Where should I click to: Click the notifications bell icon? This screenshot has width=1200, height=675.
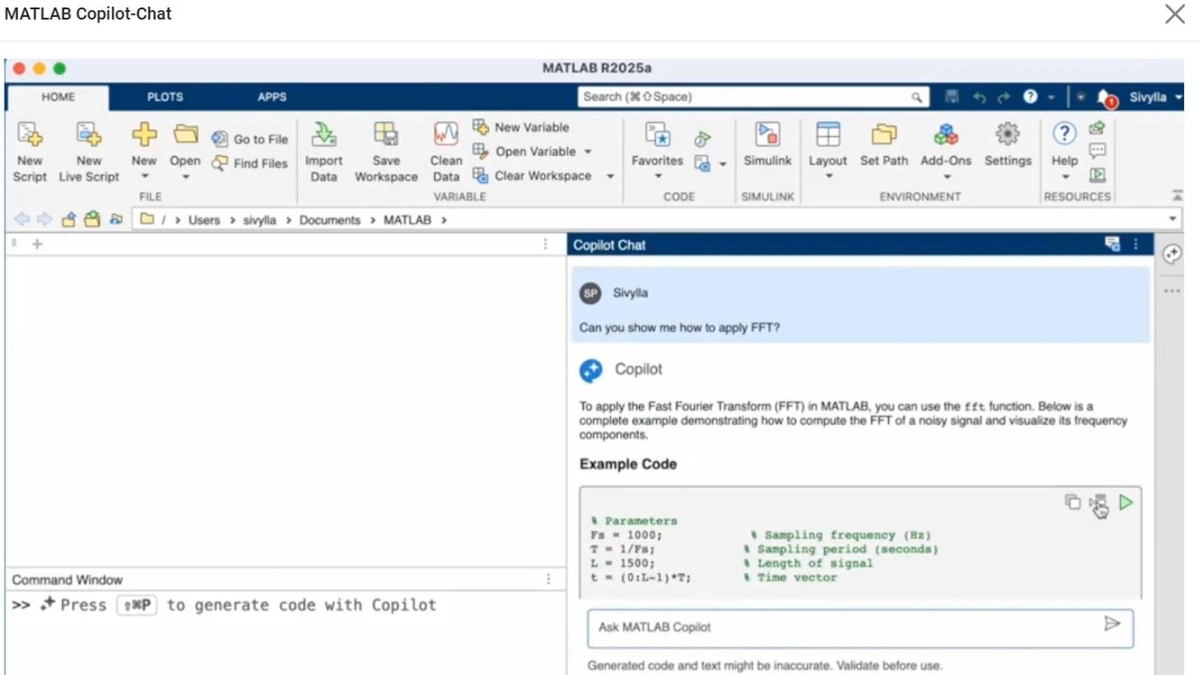(x=1105, y=98)
